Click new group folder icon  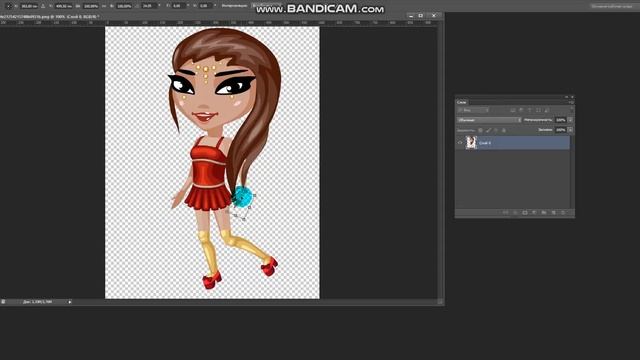click(x=544, y=213)
